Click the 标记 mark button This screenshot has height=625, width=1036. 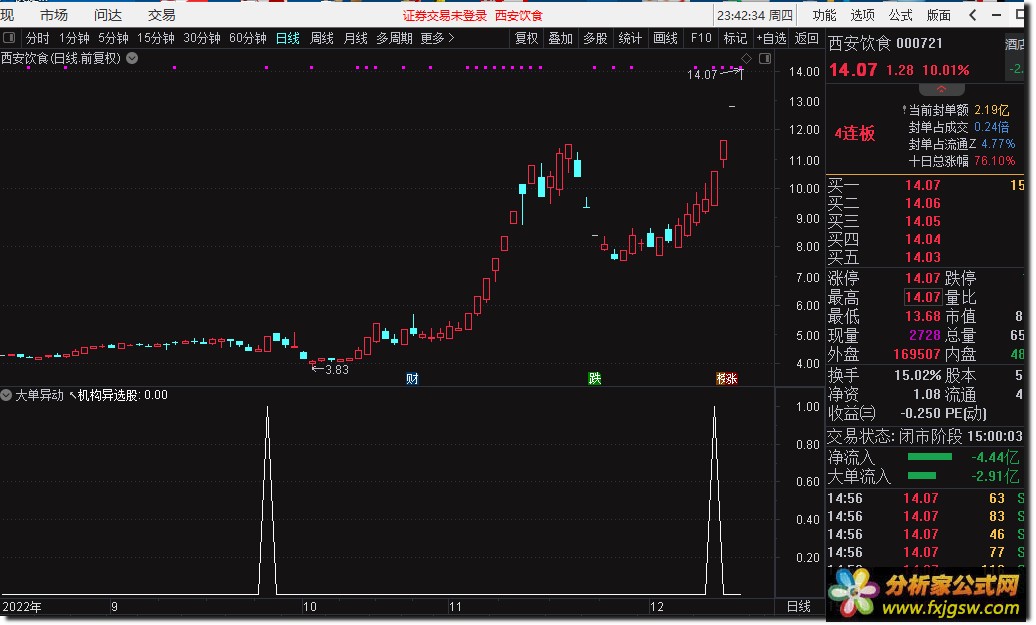point(735,38)
